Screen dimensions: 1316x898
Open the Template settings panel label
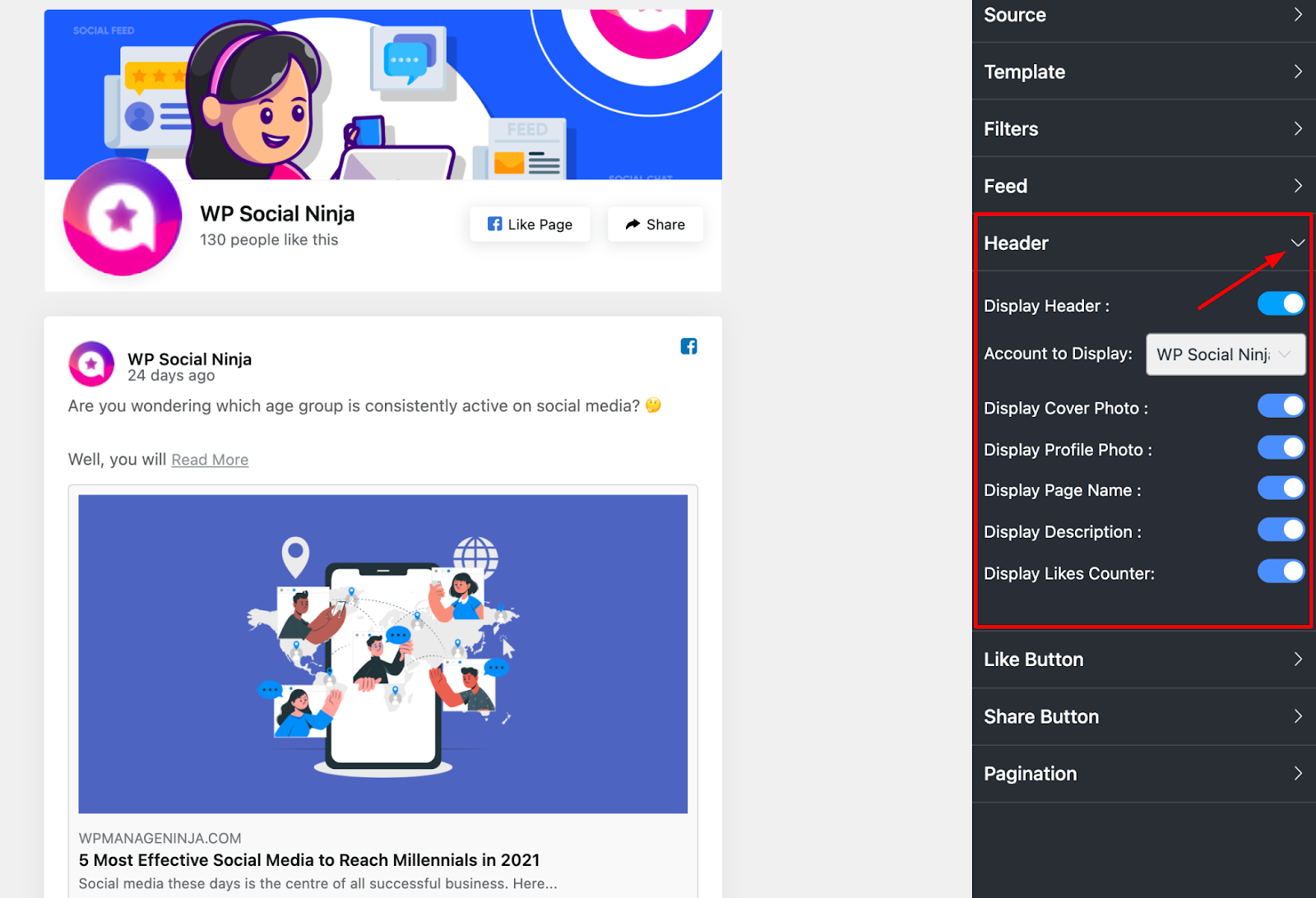1024,72
